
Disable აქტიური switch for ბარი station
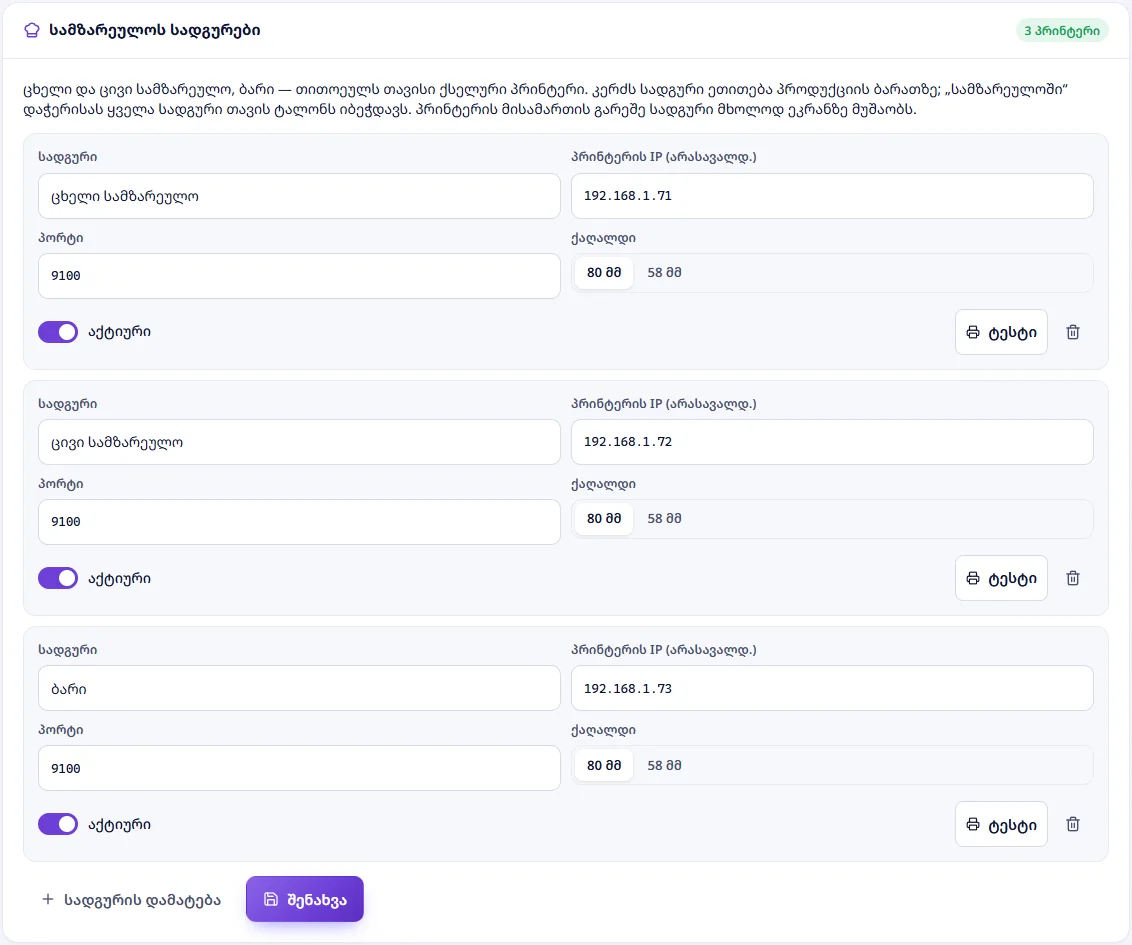(58, 824)
